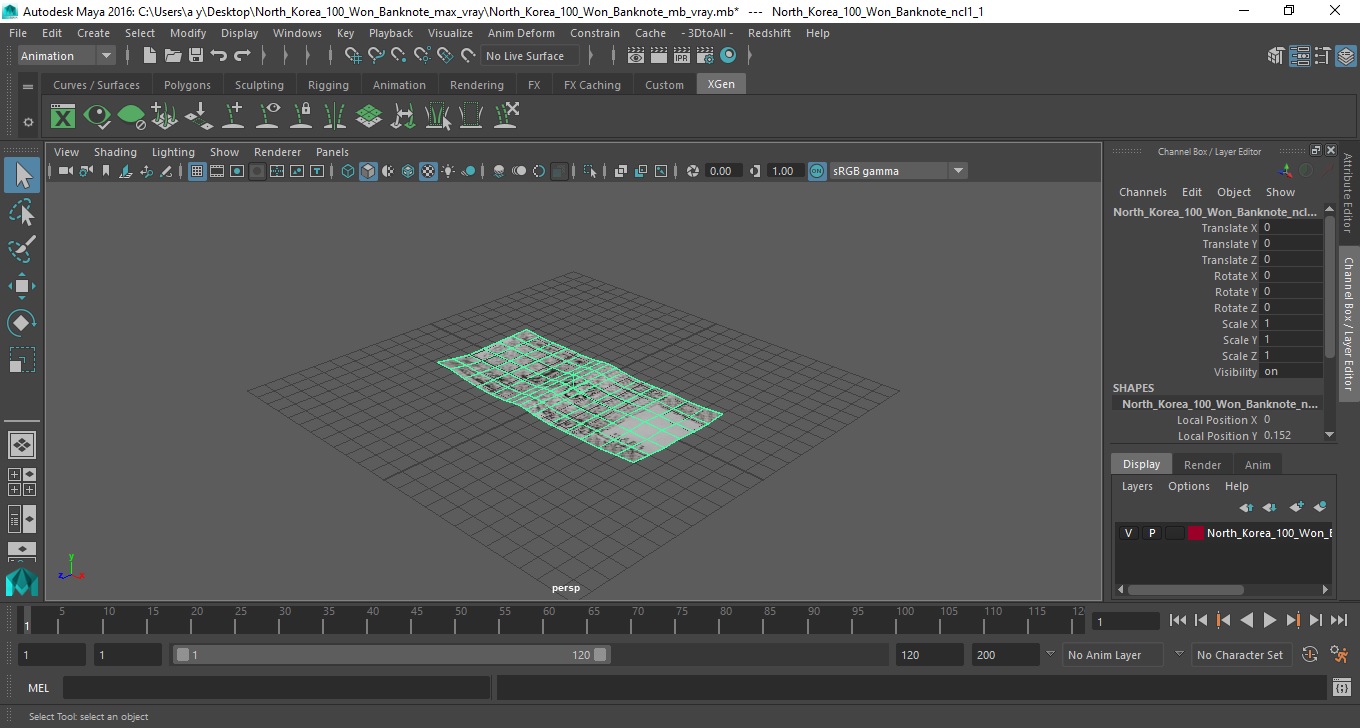1360x728 pixels.
Task: Open the Layers menu in Layer Editor
Action: 1137,486
